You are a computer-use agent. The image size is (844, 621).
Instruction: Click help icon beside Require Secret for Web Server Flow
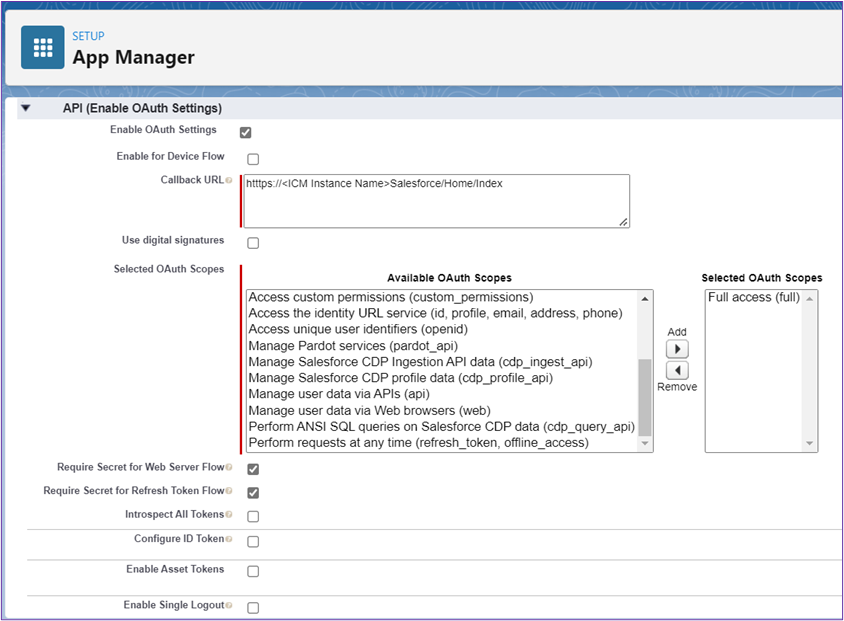[229, 467]
